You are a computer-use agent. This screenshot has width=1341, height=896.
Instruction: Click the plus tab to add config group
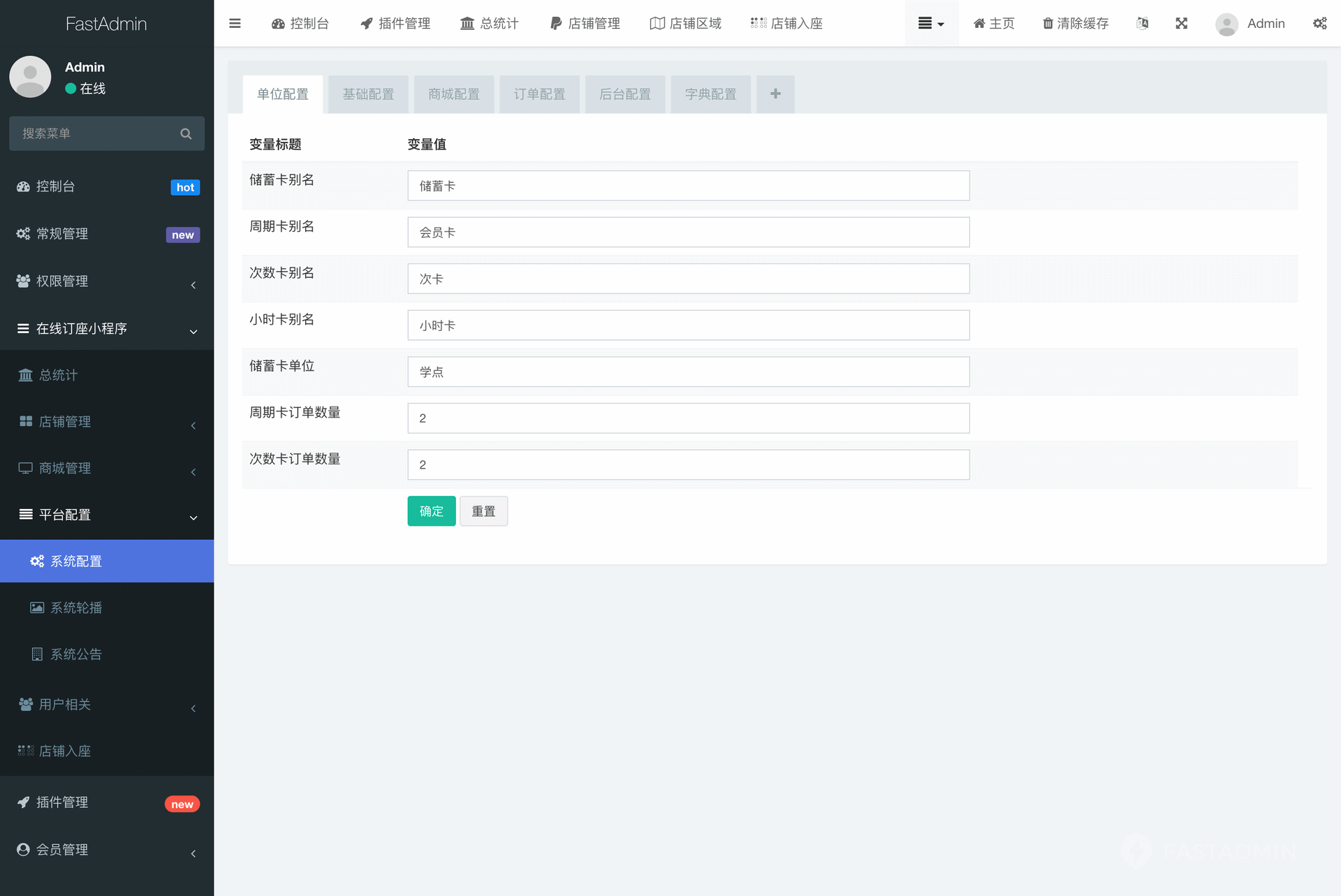point(775,94)
